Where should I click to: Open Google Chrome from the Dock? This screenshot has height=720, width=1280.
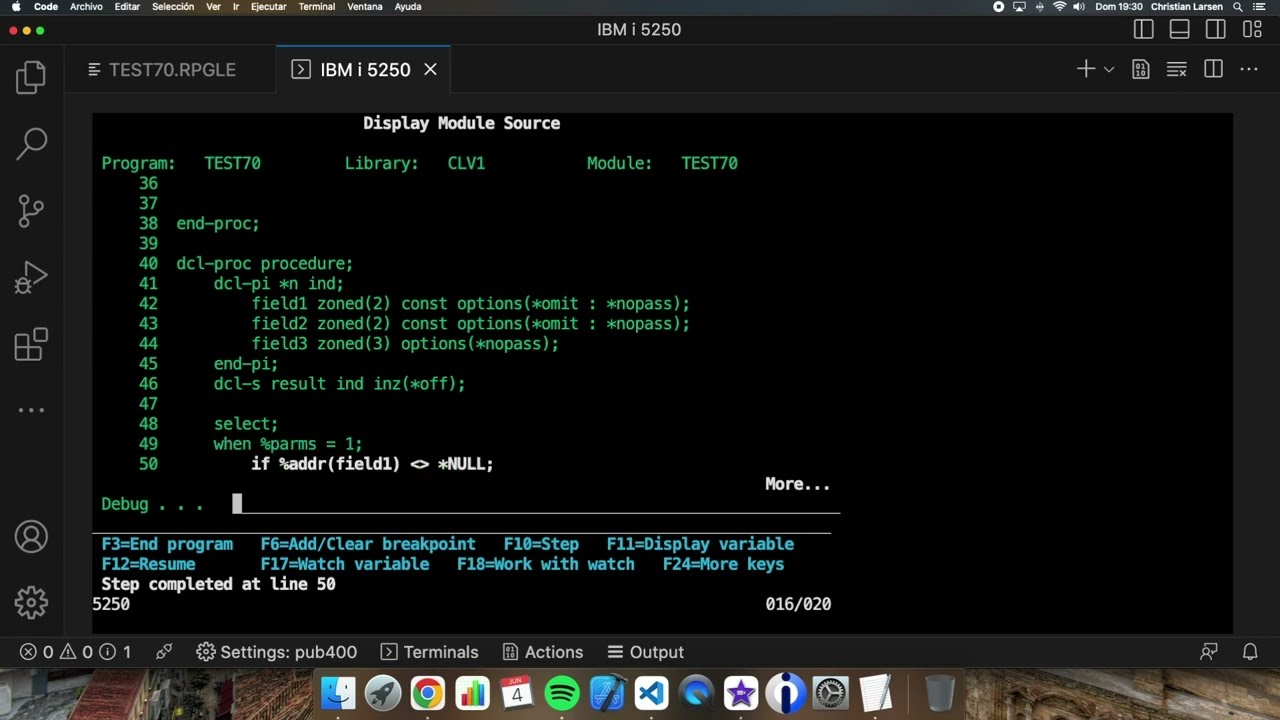[427, 693]
